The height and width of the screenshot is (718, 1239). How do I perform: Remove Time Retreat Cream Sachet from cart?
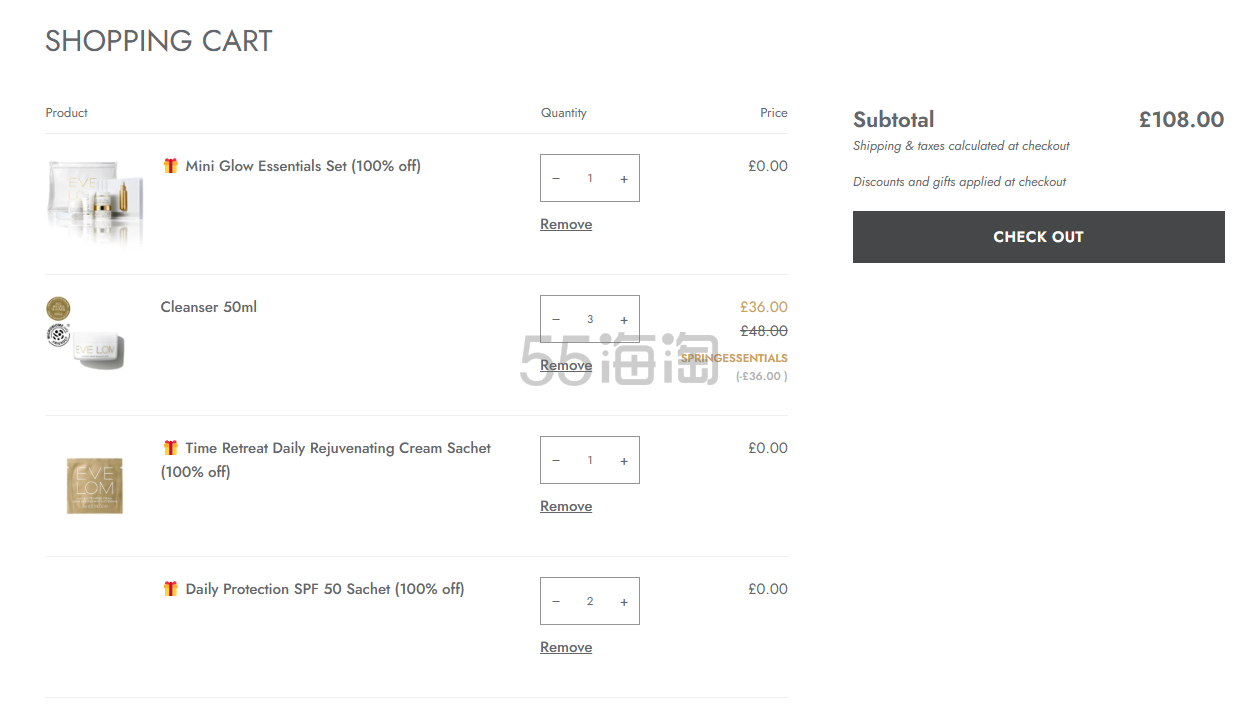(x=566, y=507)
